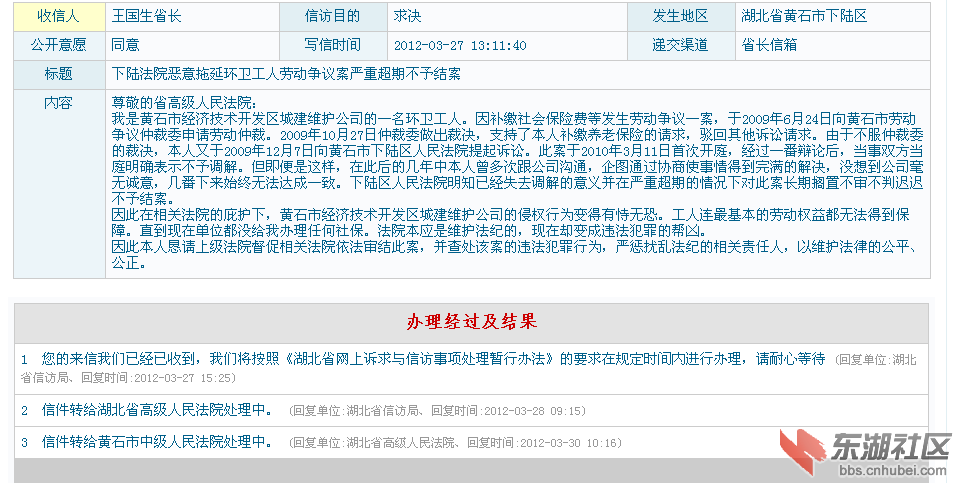960x483 pixels.
Task: Click the 办理经过及结果 heading
Action: coord(471,322)
